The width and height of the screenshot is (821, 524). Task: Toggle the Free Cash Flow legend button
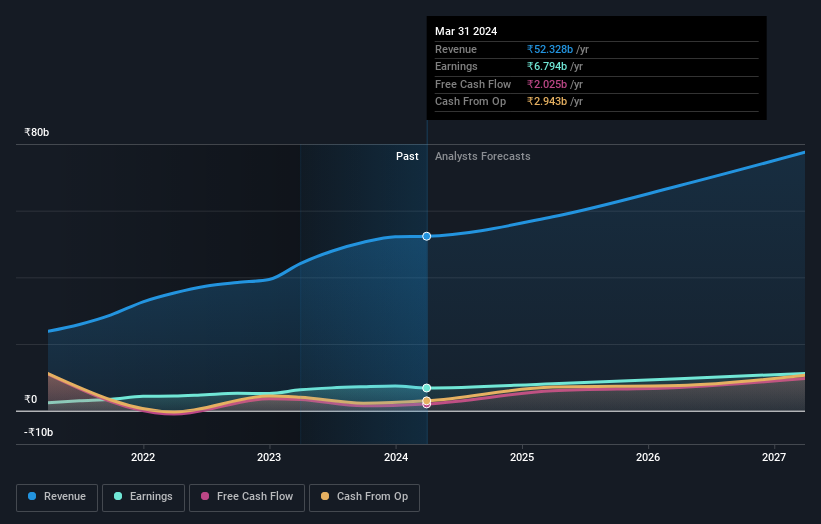pyautogui.click(x=247, y=497)
